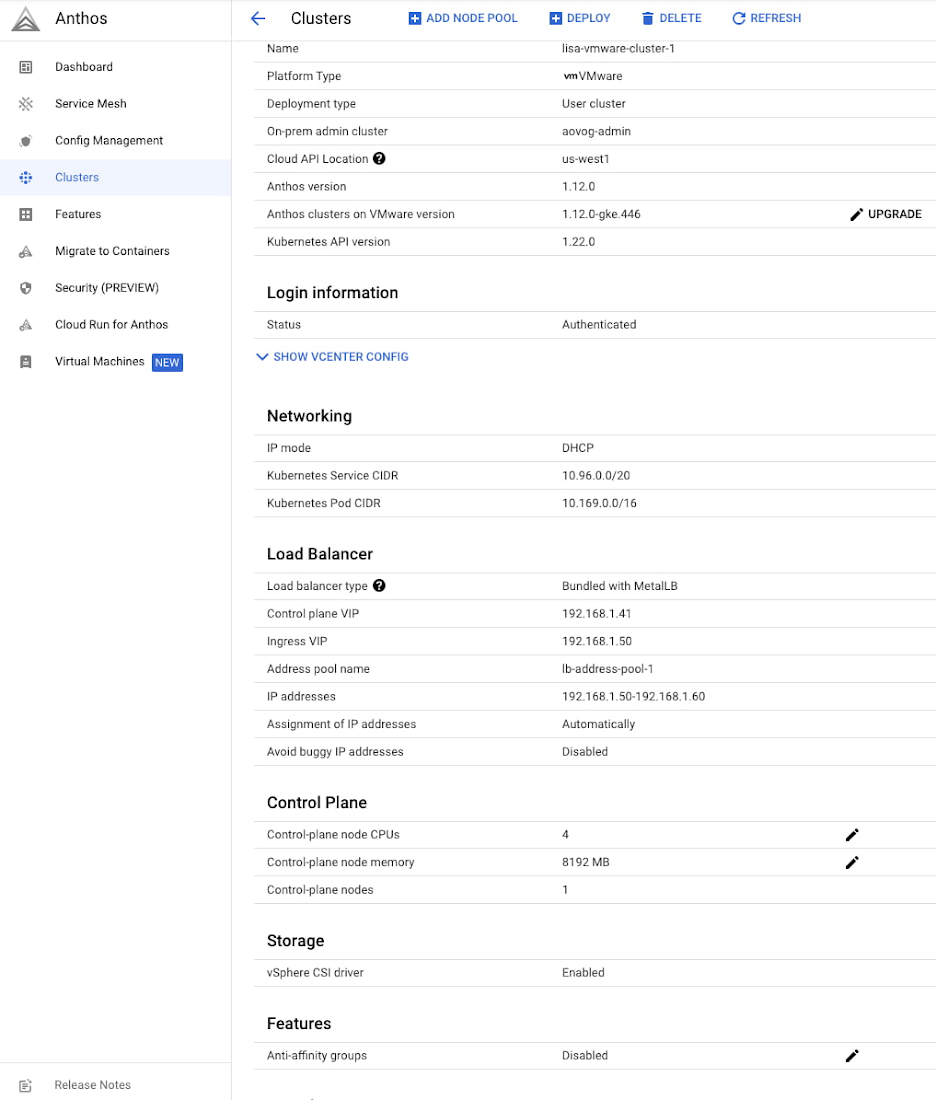Click vSphere CSI driver Enabled value
Image resolution: width=936 pixels, height=1100 pixels.
583,972
